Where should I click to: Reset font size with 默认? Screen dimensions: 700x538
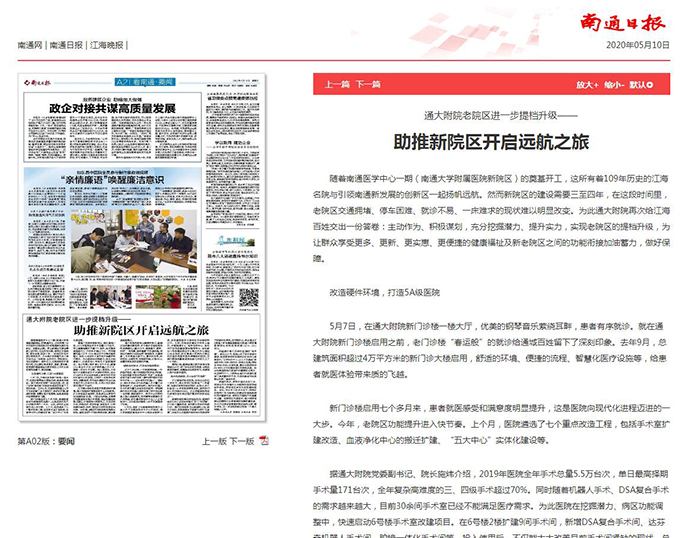click(x=641, y=85)
